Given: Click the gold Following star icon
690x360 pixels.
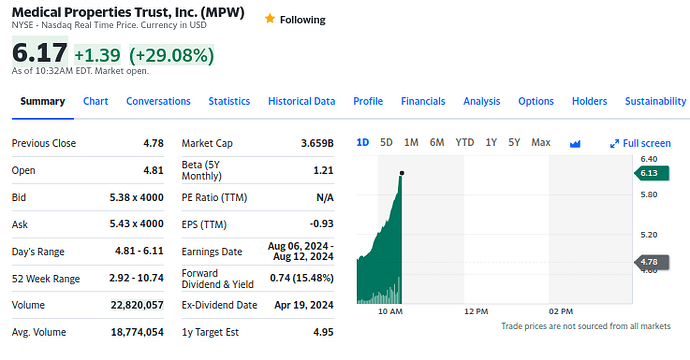Looking at the screenshot, I should [270, 19].
